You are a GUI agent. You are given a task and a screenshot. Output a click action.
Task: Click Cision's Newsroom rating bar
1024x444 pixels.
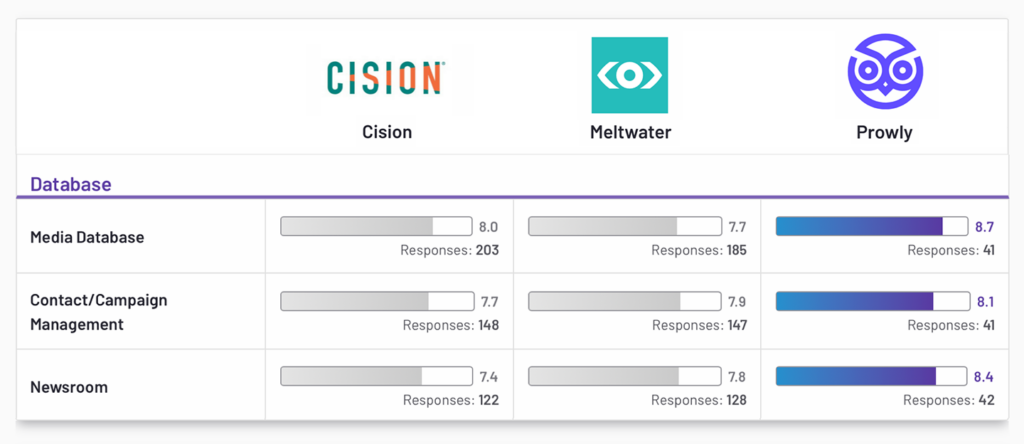click(376, 376)
